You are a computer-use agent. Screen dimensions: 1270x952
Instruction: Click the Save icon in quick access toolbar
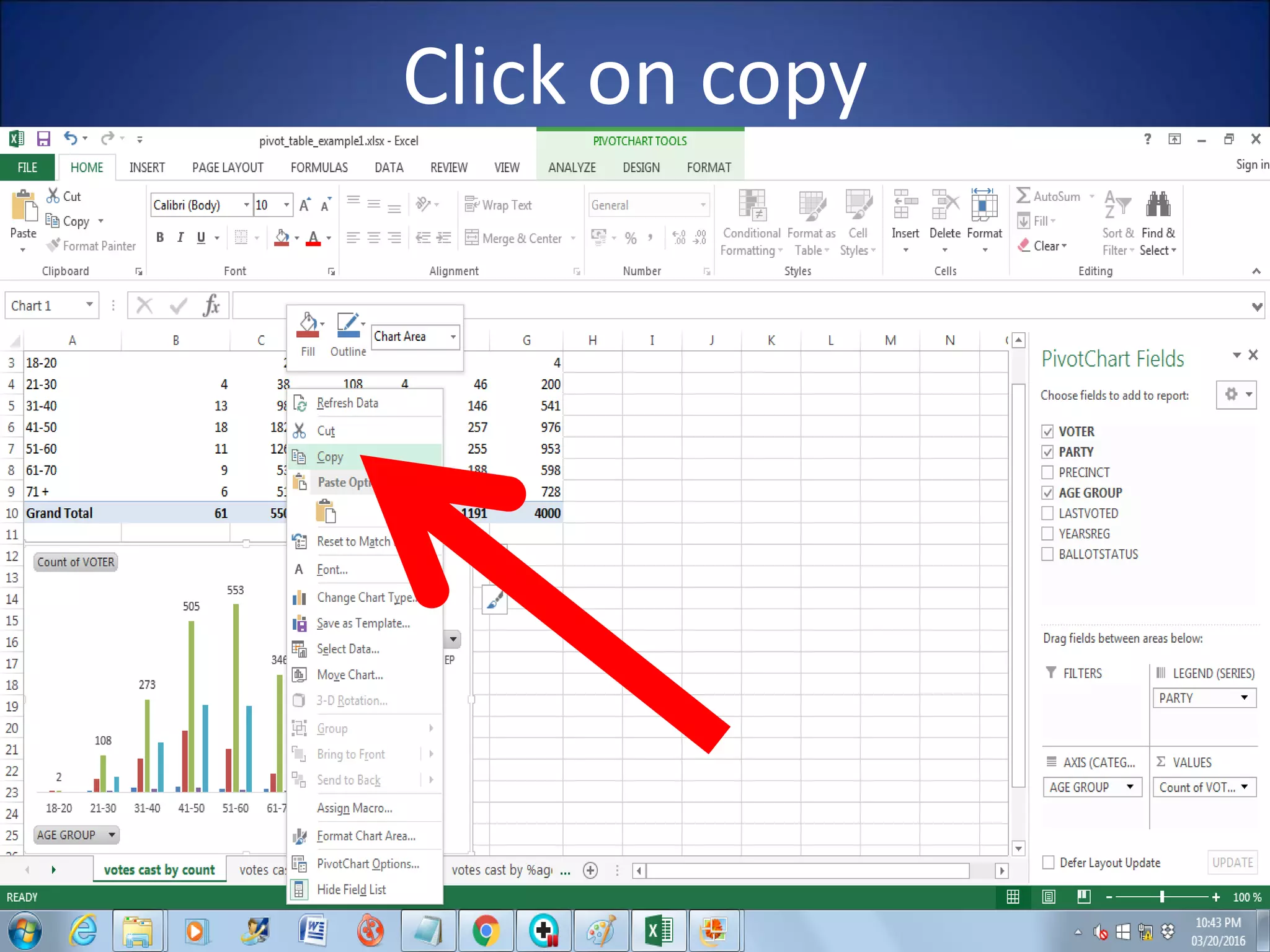pyautogui.click(x=43, y=139)
